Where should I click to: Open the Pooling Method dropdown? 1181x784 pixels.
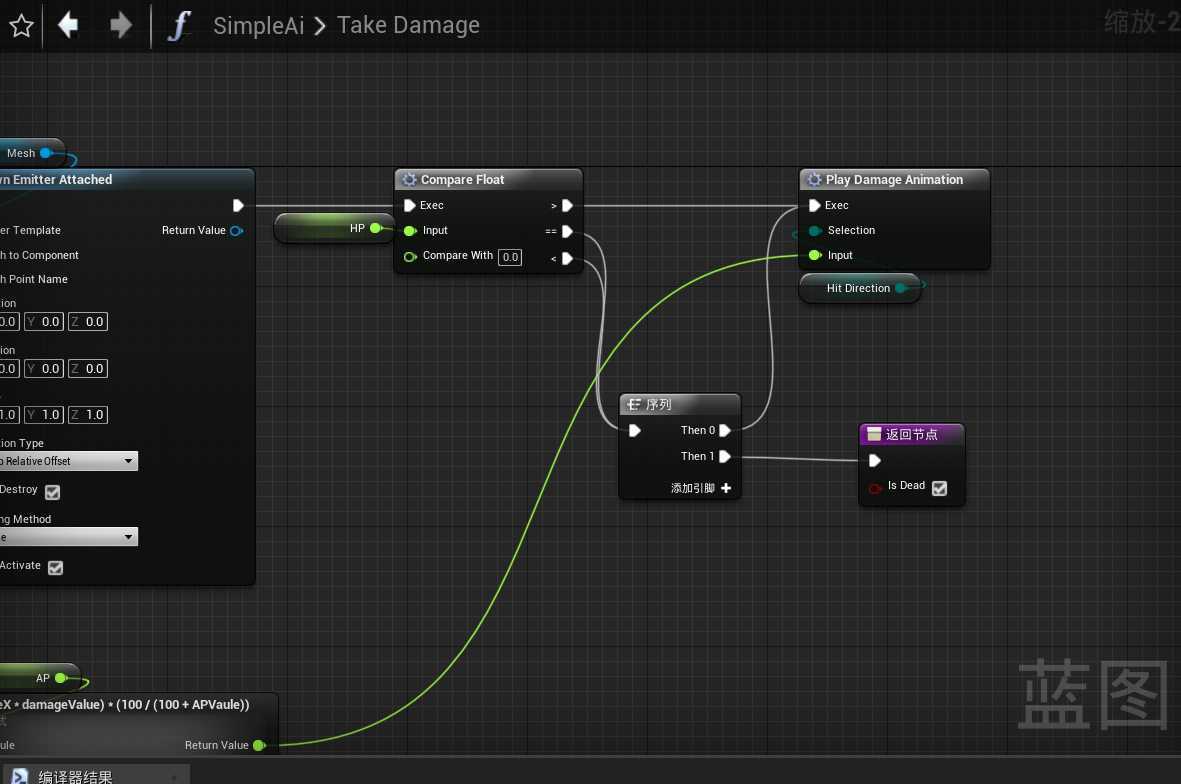click(69, 536)
